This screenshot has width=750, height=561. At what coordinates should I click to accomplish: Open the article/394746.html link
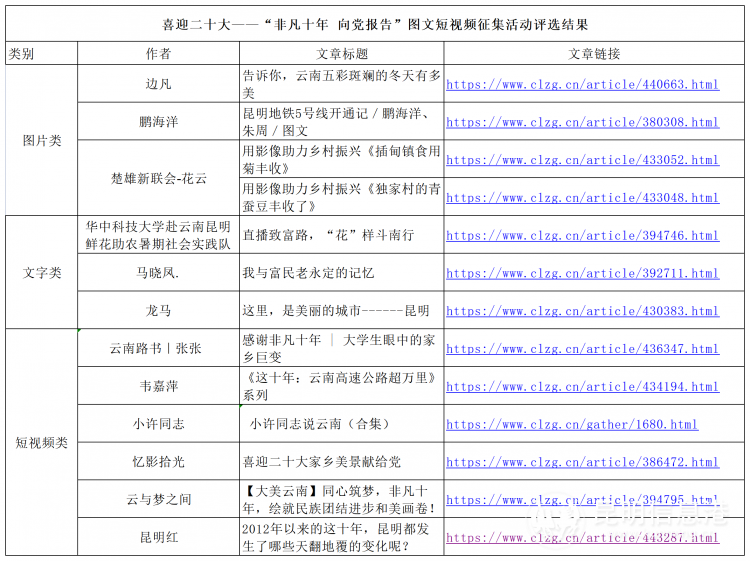point(582,236)
